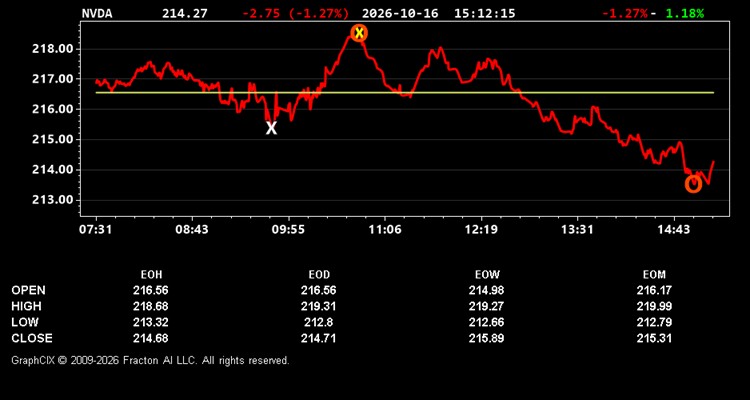Click the EOH HIGH value 218.68
Image resolution: width=750 pixels, height=400 pixels.
click(x=151, y=306)
